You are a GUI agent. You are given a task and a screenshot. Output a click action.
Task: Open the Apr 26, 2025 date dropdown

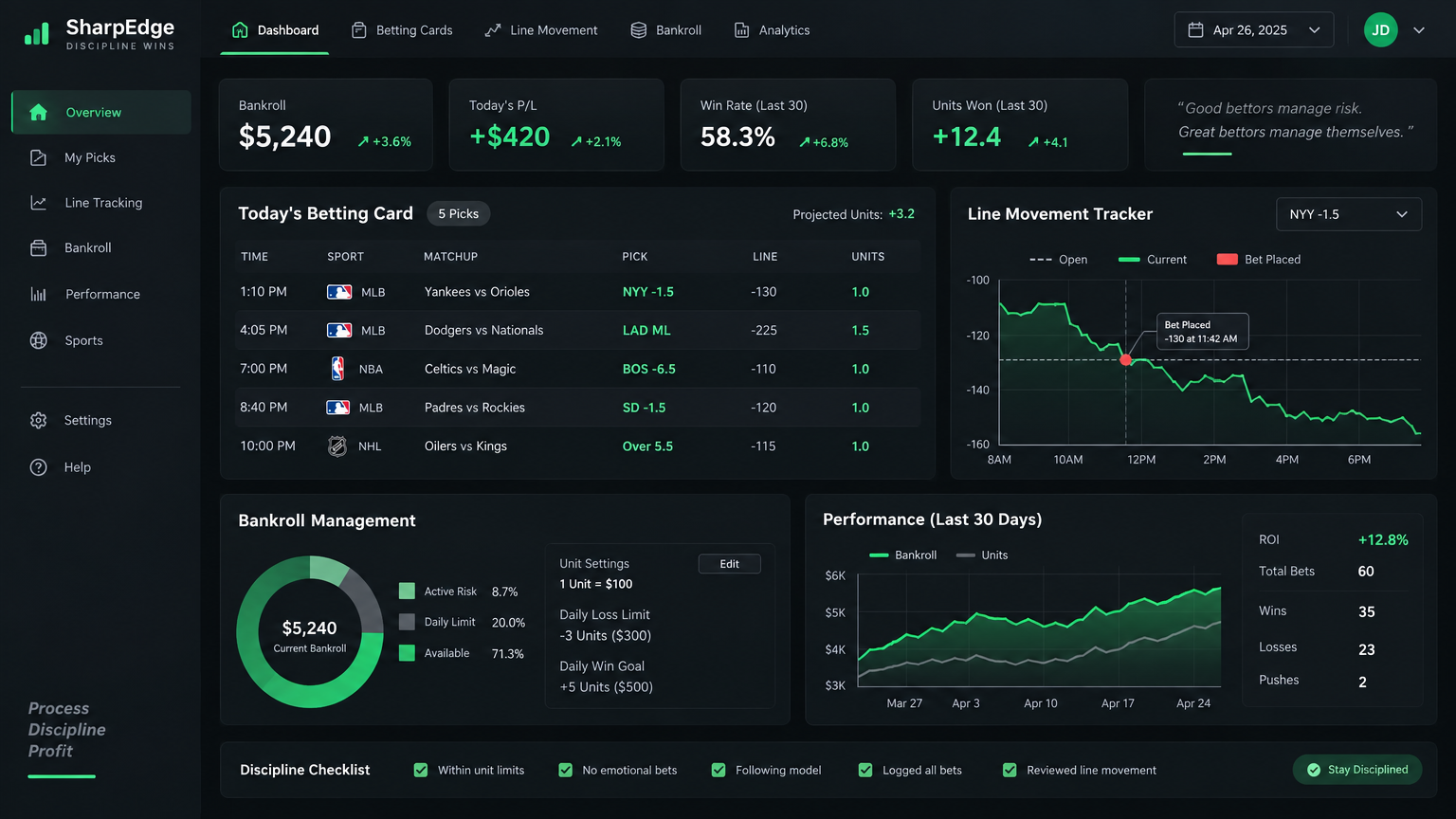click(1253, 30)
